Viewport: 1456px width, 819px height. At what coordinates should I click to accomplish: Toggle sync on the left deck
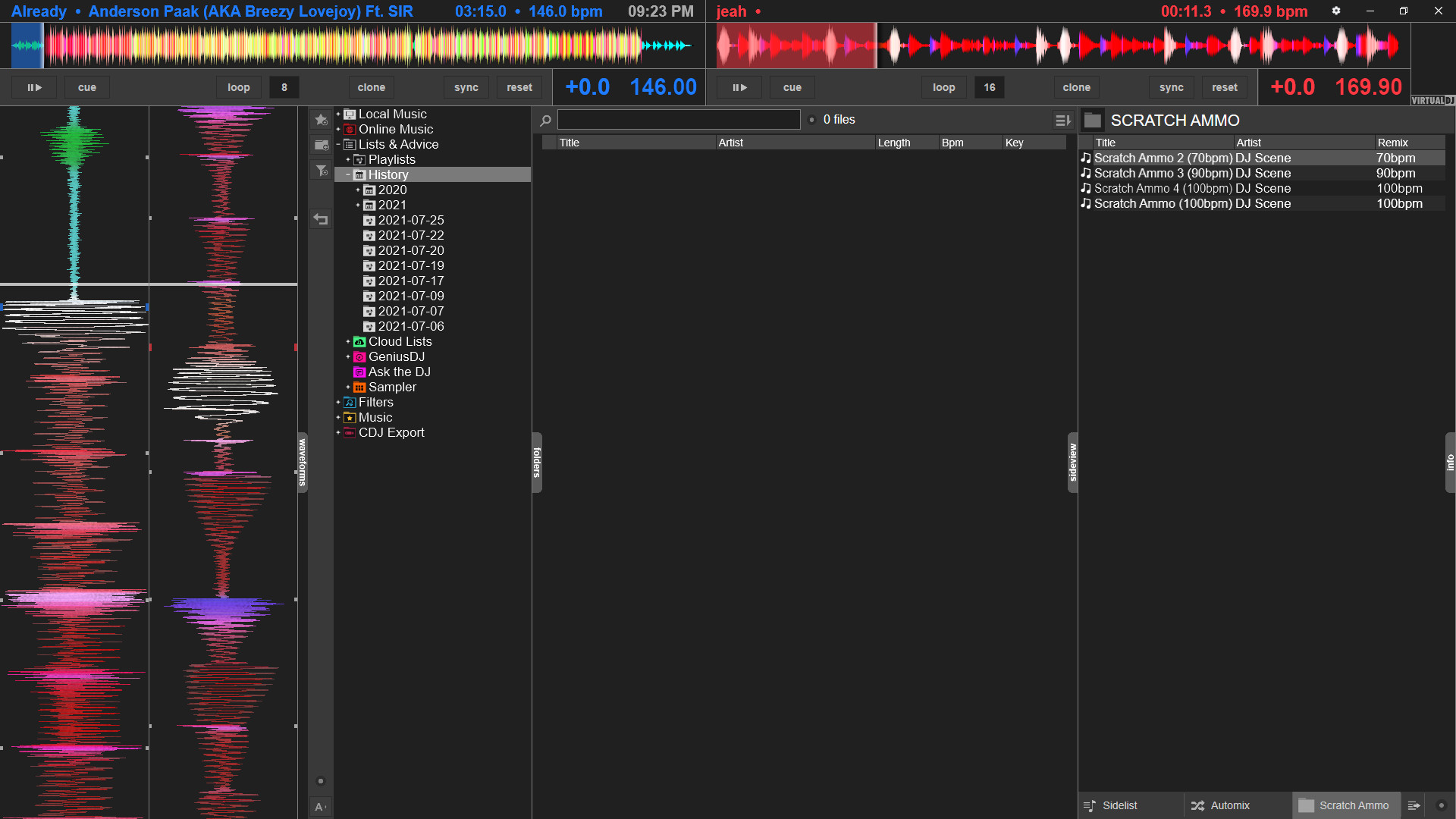tap(466, 87)
